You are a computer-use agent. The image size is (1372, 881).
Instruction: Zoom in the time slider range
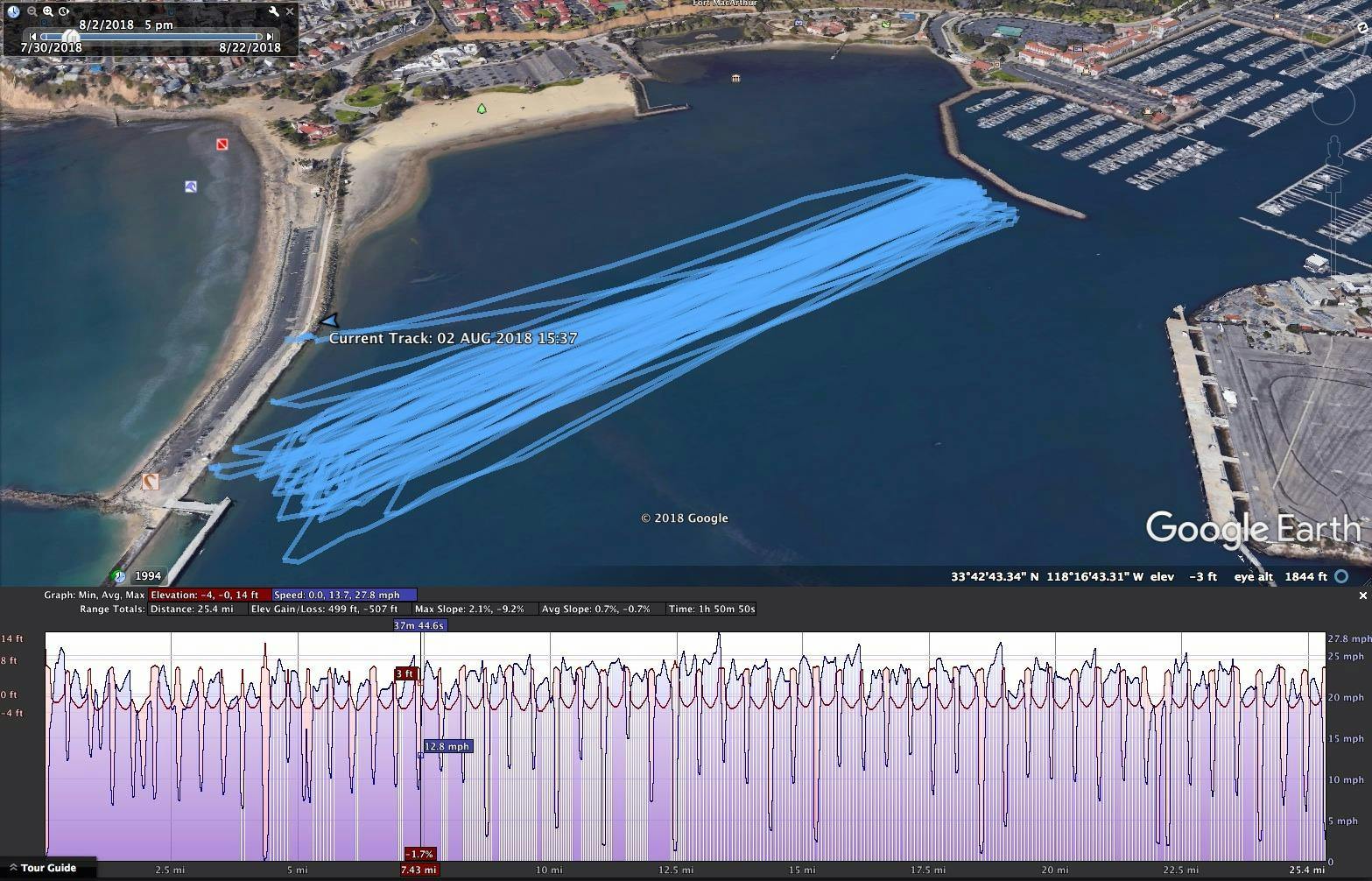[x=48, y=11]
